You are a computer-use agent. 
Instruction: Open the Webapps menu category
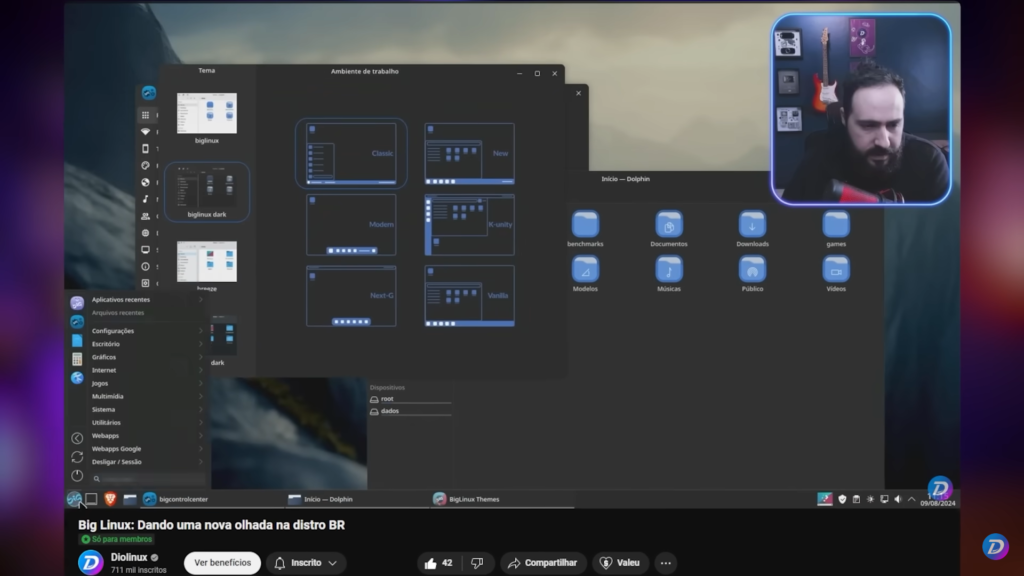(147, 436)
